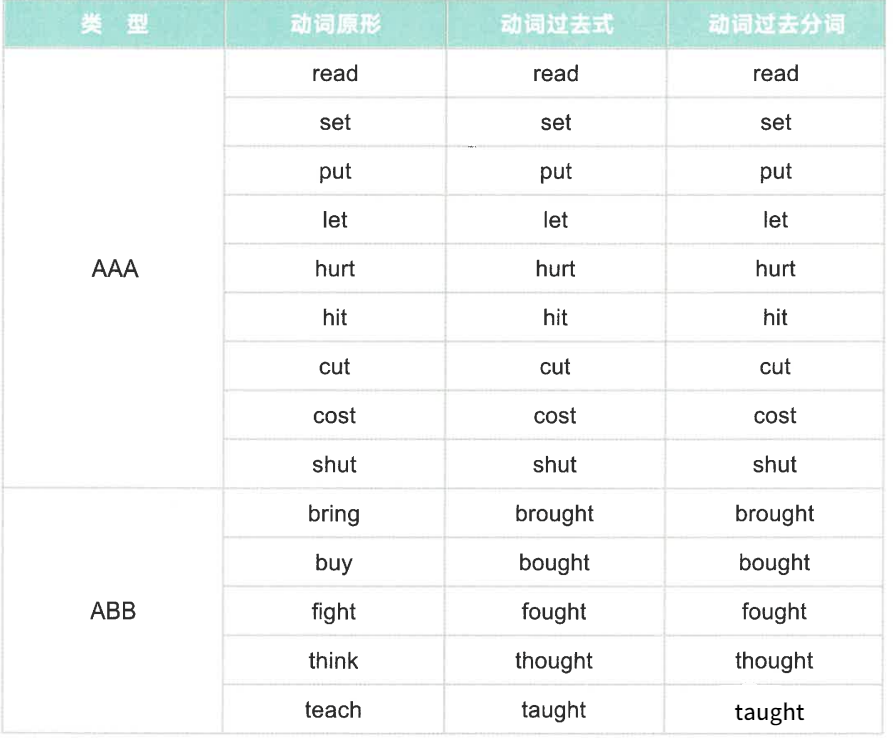This screenshot has width=895, height=738.
Task: Select the 动词过去分词 header cell
Action: point(776,24)
